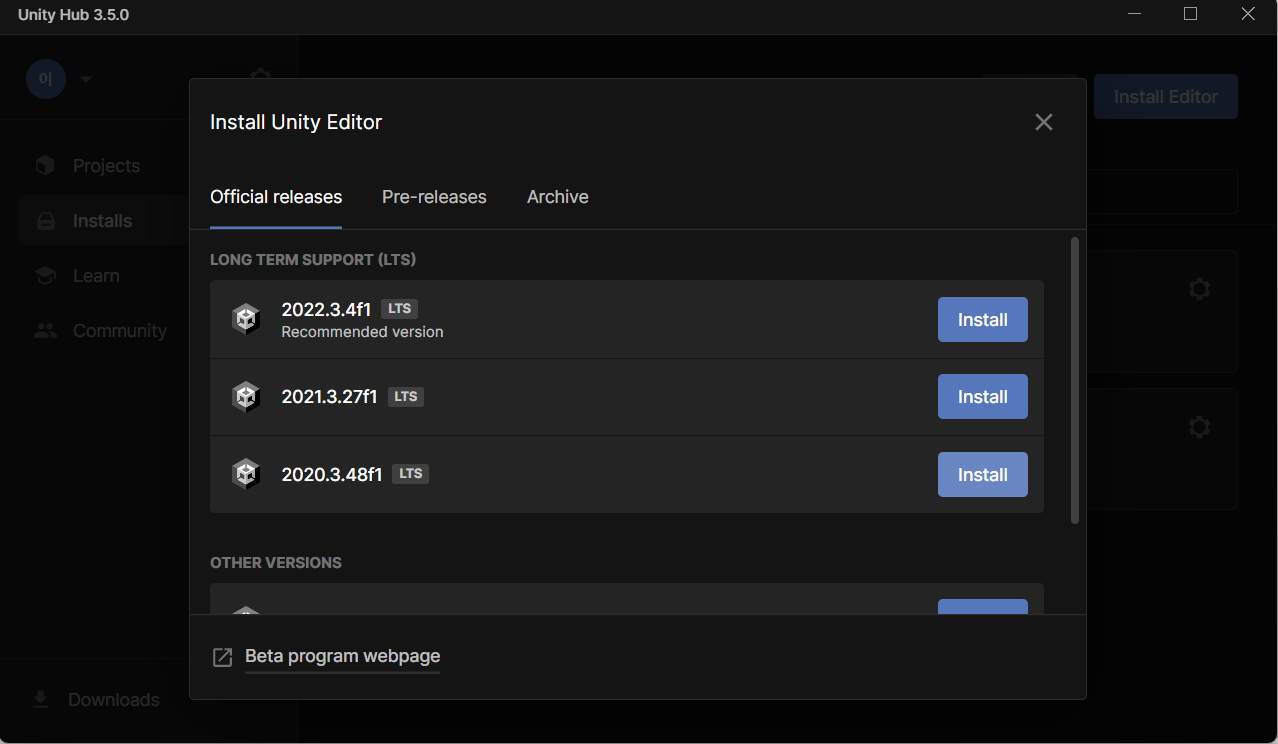Maximize the Unity Hub window

[x=1190, y=14]
